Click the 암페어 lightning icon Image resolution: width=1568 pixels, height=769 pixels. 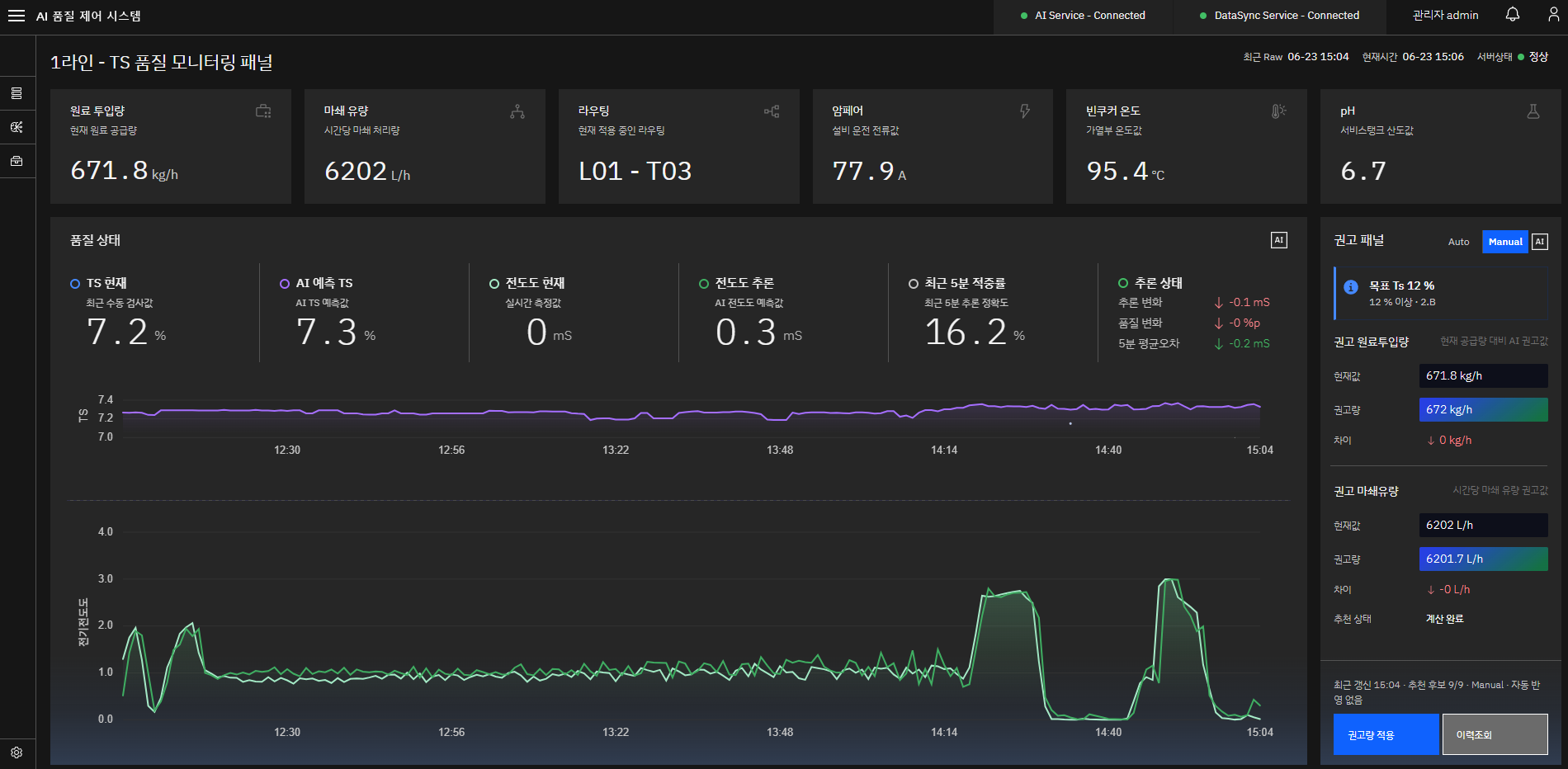coord(1025,111)
